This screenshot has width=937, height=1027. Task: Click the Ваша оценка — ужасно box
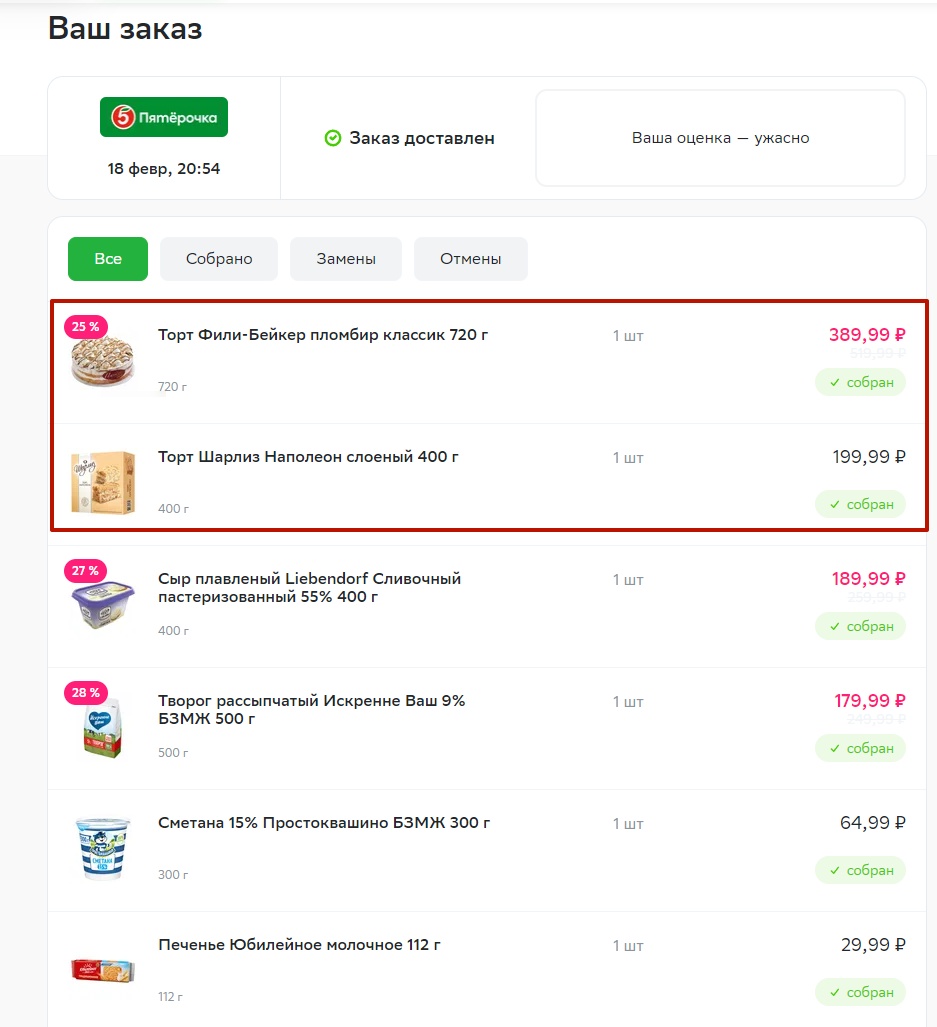720,138
